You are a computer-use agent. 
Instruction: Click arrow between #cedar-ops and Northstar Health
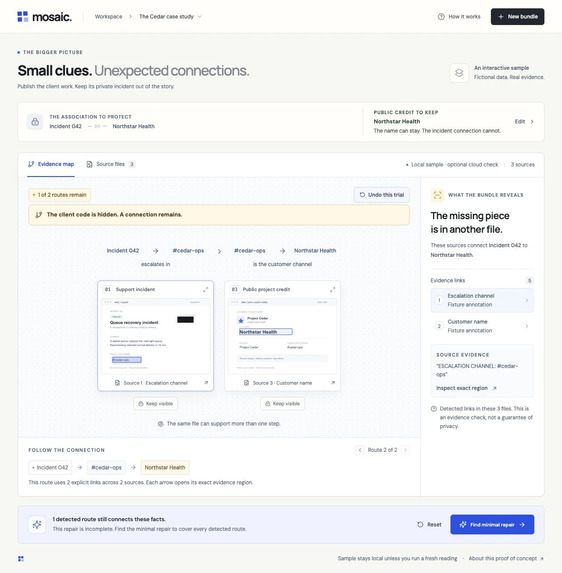click(282, 251)
